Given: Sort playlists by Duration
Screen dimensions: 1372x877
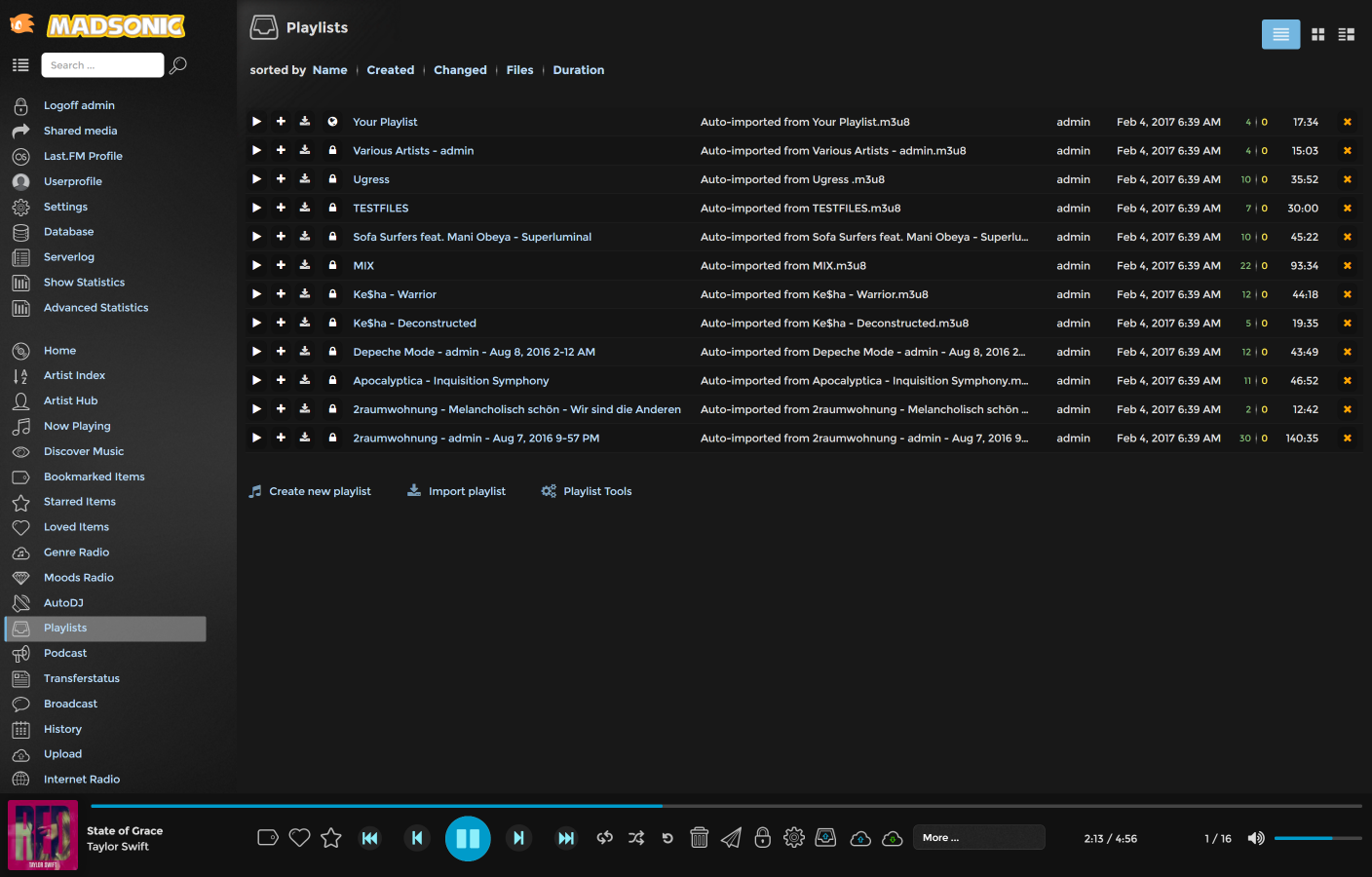Looking at the screenshot, I should [x=578, y=70].
